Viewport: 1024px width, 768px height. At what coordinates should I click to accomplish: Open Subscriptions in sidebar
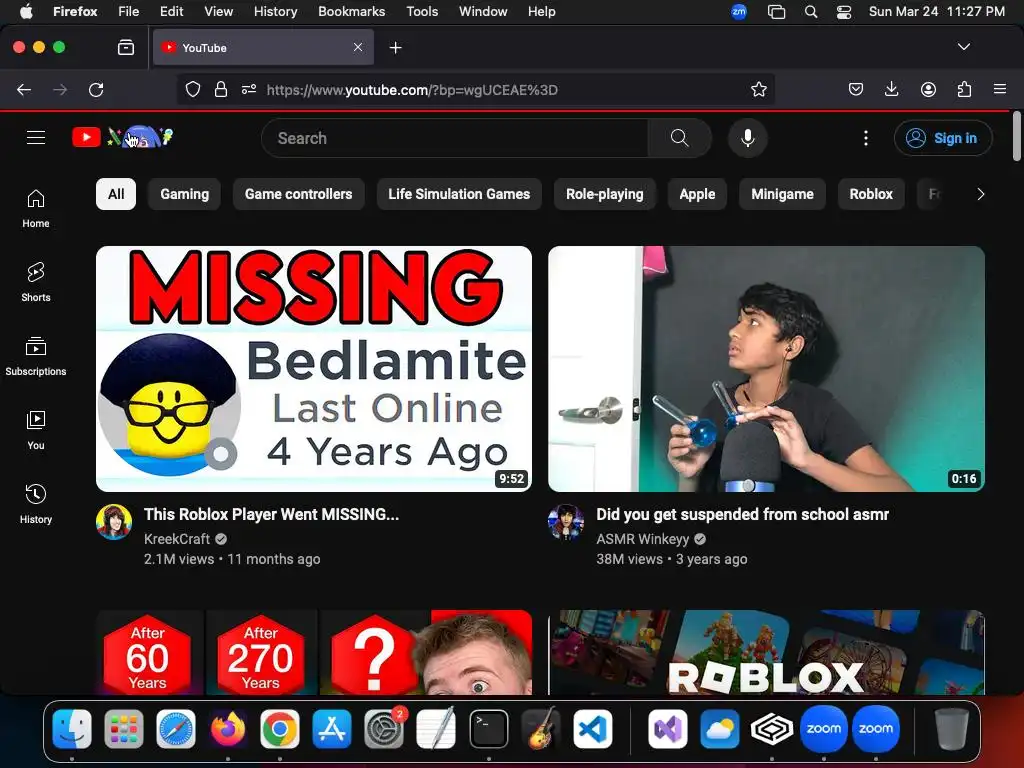point(36,356)
